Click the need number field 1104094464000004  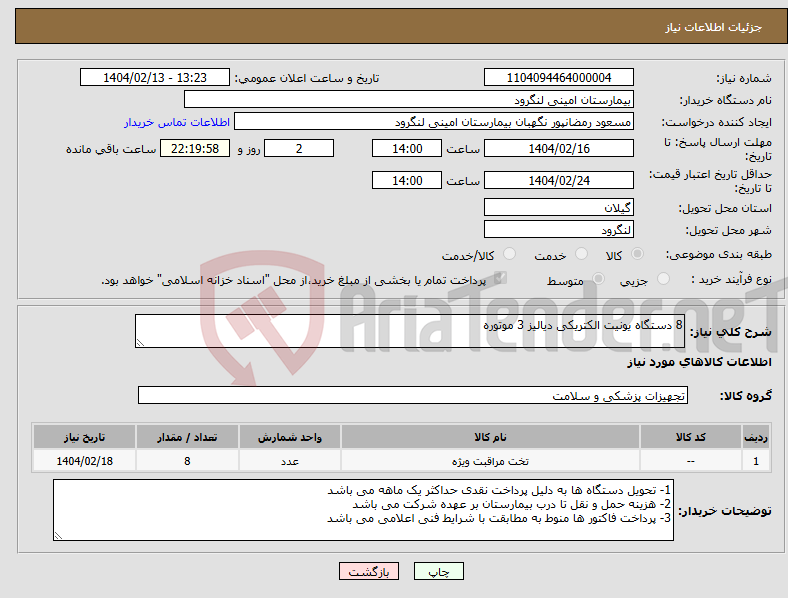point(559,77)
